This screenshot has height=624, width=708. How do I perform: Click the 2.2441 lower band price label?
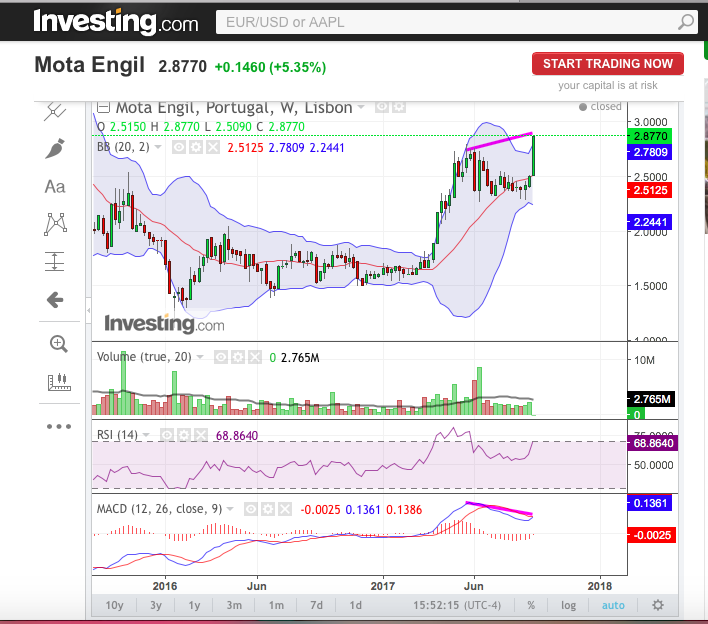tap(650, 222)
